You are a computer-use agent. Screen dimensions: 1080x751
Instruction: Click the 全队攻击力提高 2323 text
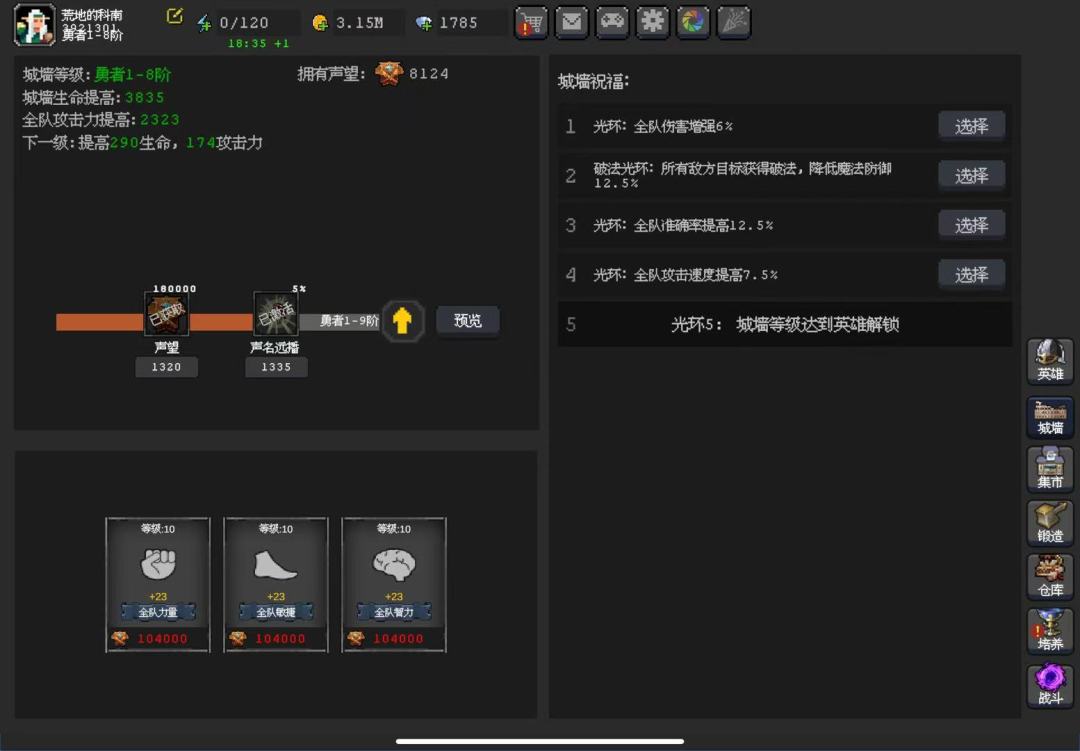(101, 120)
